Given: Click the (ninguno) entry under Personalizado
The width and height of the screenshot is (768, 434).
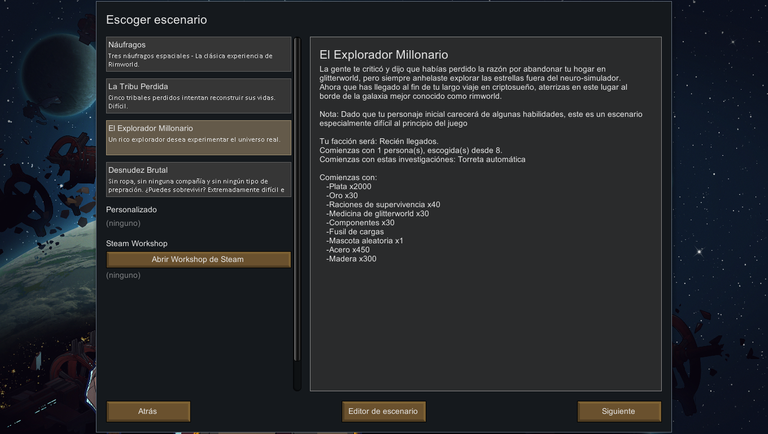Looking at the screenshot, I should click(x=123, y=223).
